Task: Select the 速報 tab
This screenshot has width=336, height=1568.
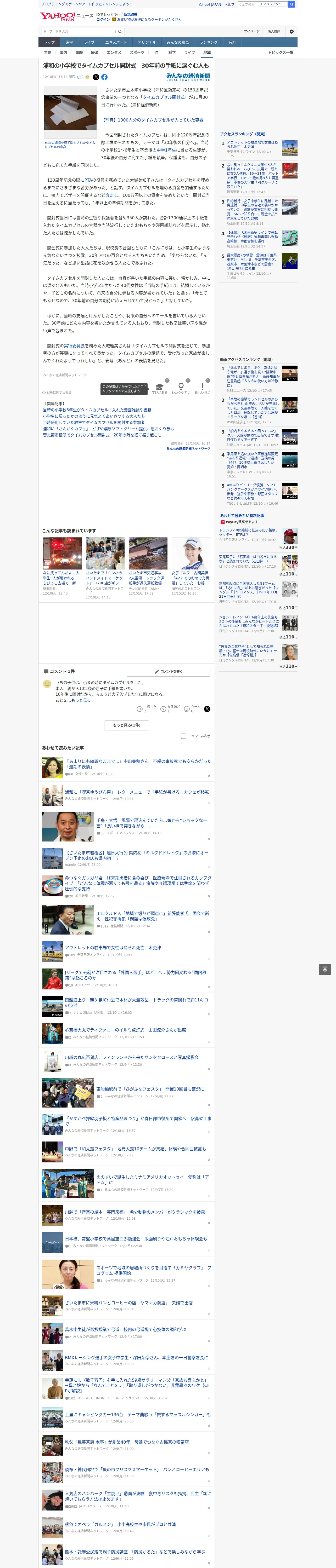Action: (x=69, y=43)
